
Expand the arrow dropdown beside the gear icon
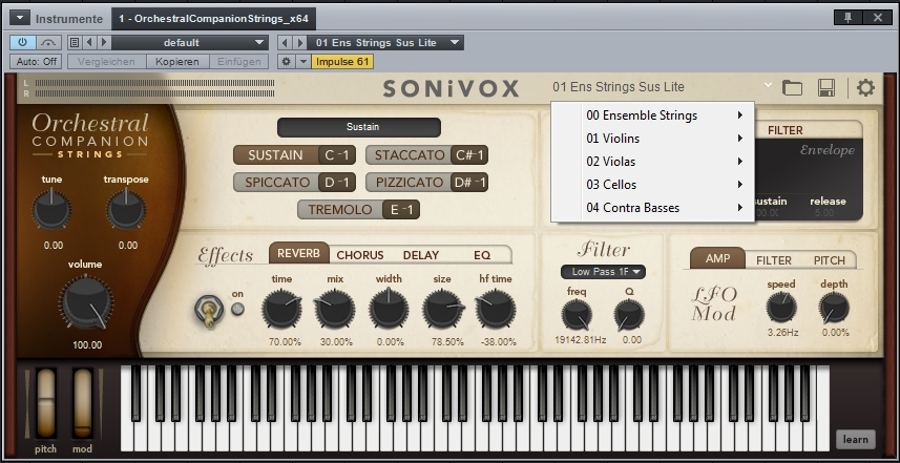tap(303, 61)
